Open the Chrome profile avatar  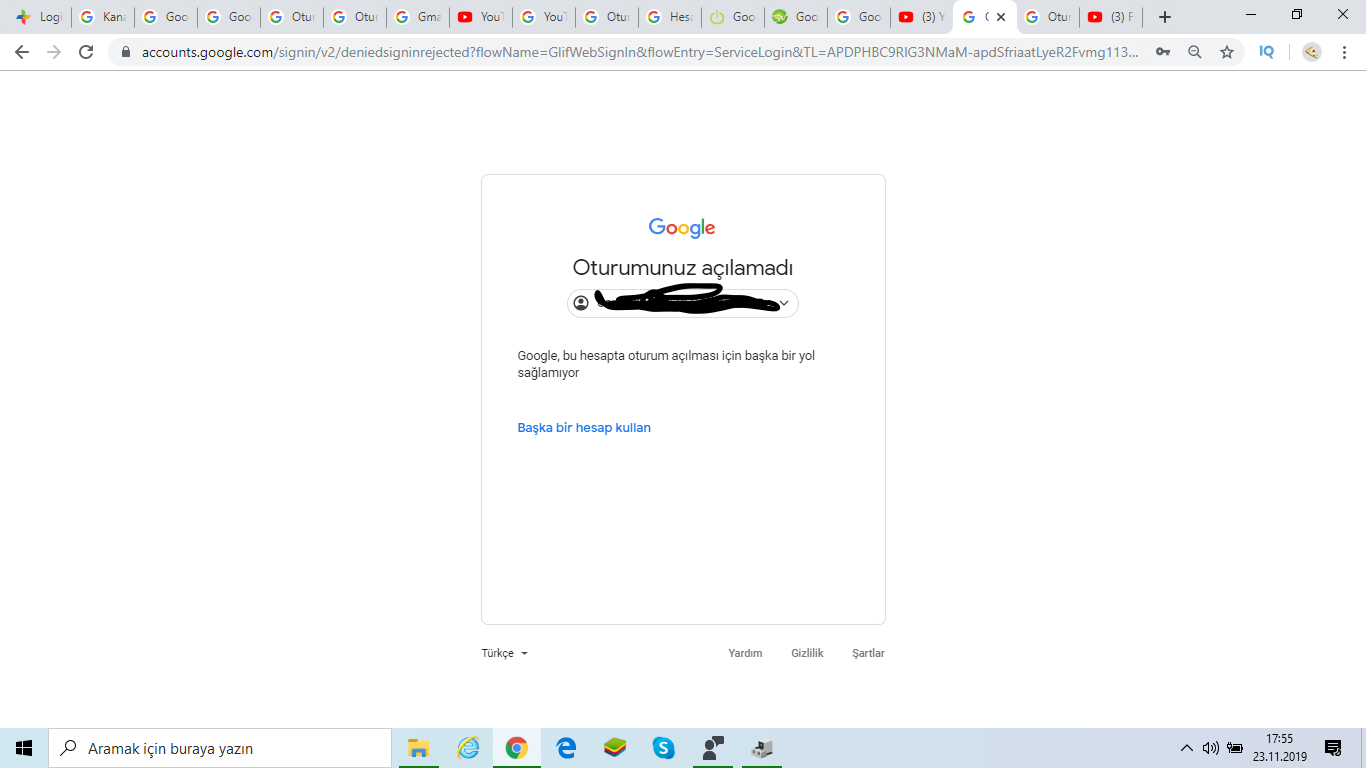click(x=1312, y=52)
